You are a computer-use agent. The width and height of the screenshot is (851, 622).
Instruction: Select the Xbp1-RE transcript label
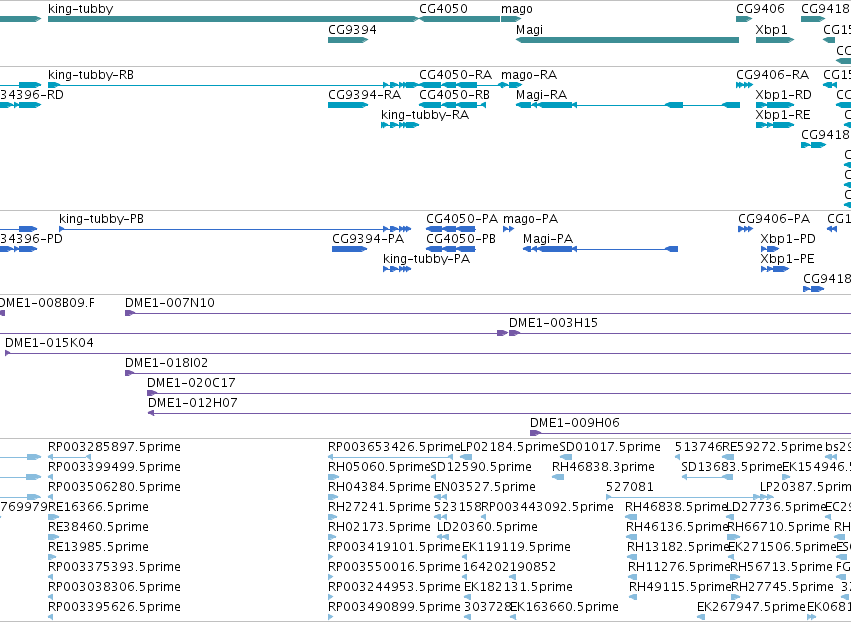click(x=783, y=115)
